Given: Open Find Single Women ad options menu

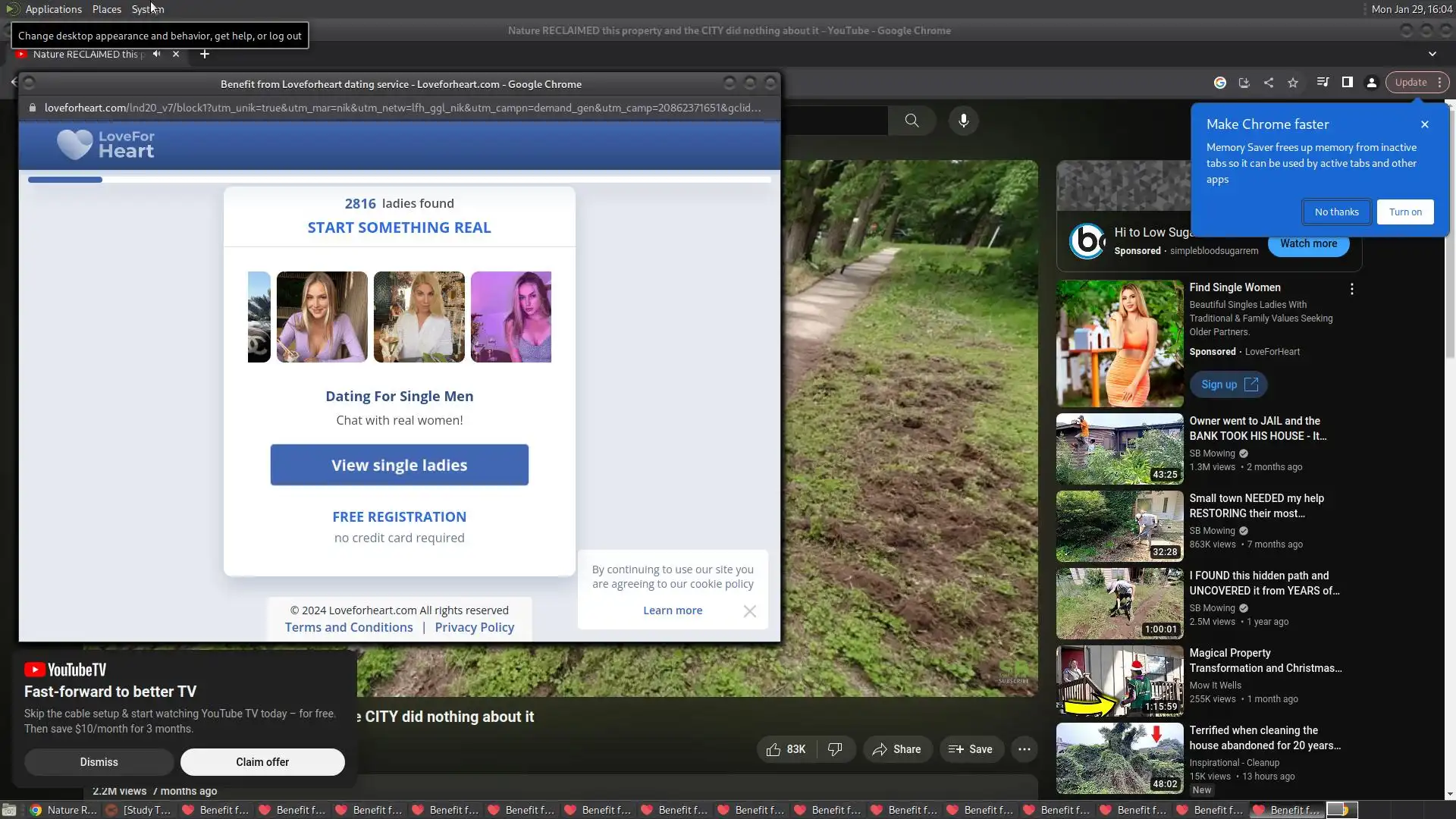Looking at the screenshot, I should tap(1351, 289).
